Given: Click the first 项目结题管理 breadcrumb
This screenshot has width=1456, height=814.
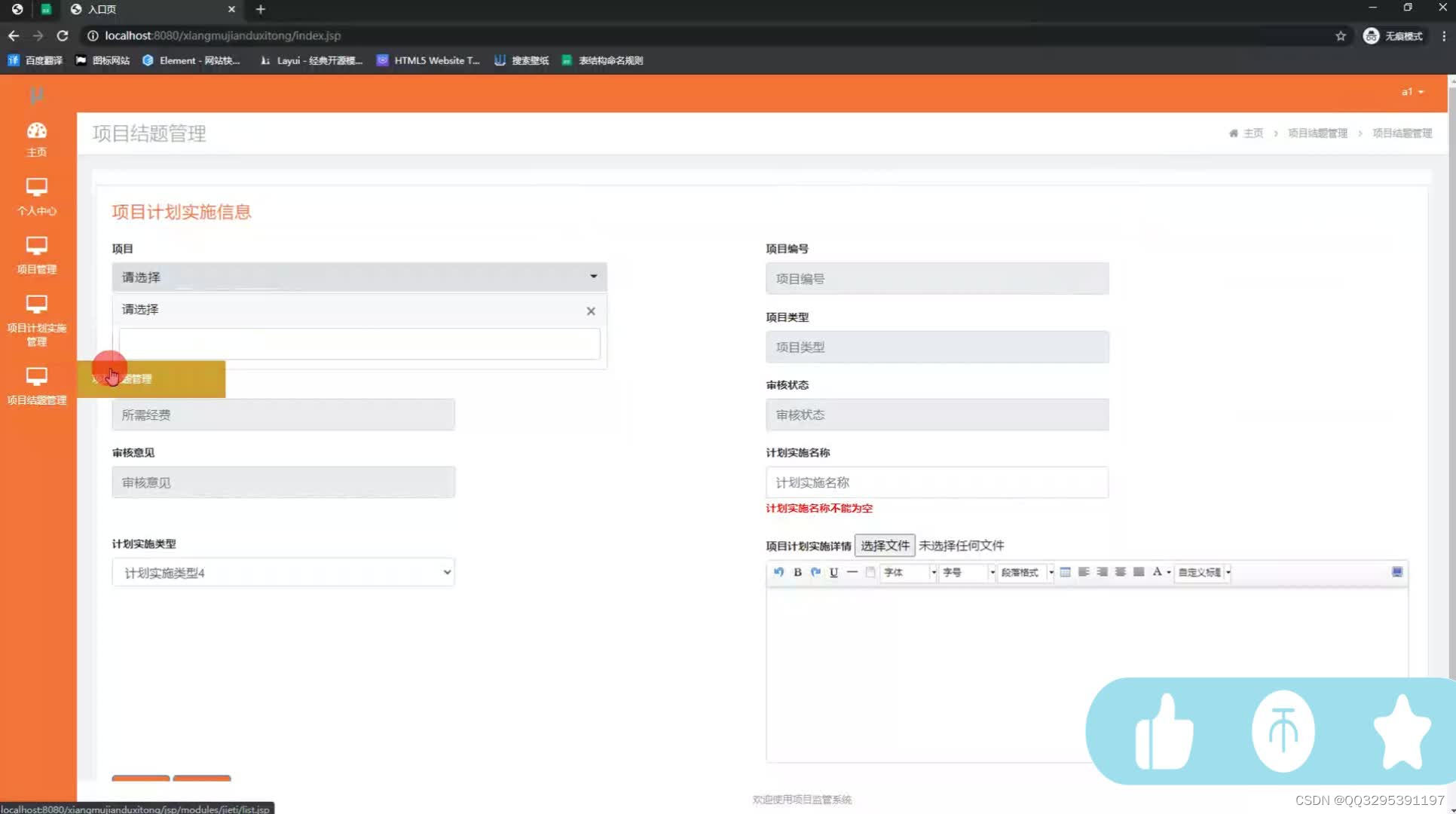Looking at the screenshot, I should (1317, 133).
